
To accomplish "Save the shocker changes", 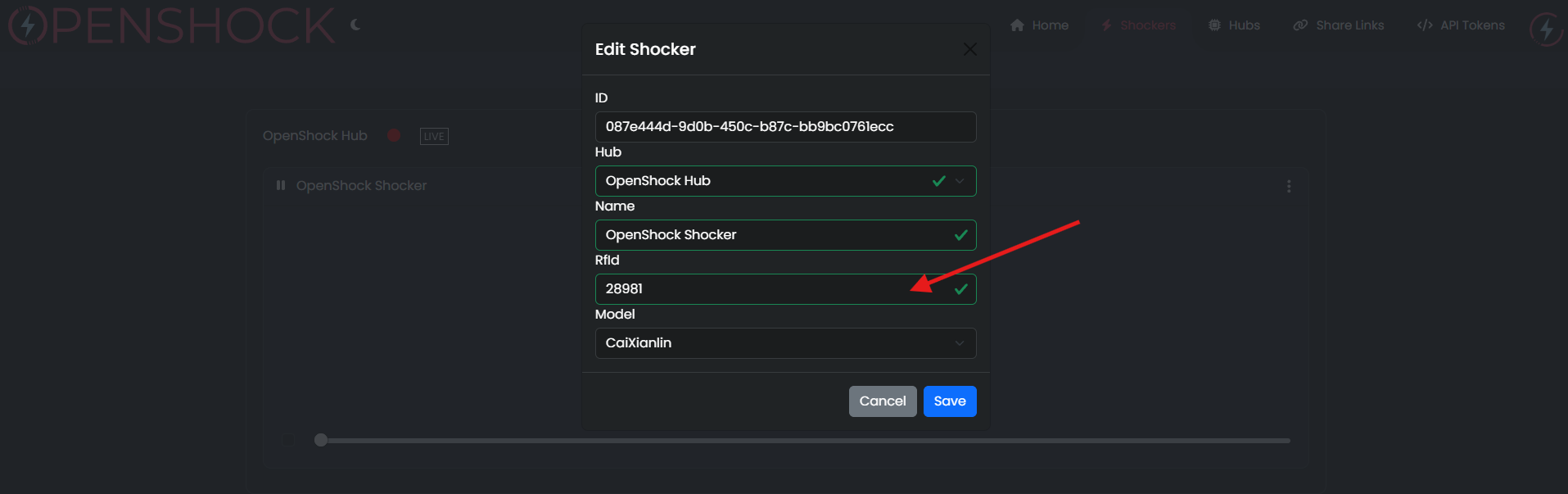I will click(950, 401).
